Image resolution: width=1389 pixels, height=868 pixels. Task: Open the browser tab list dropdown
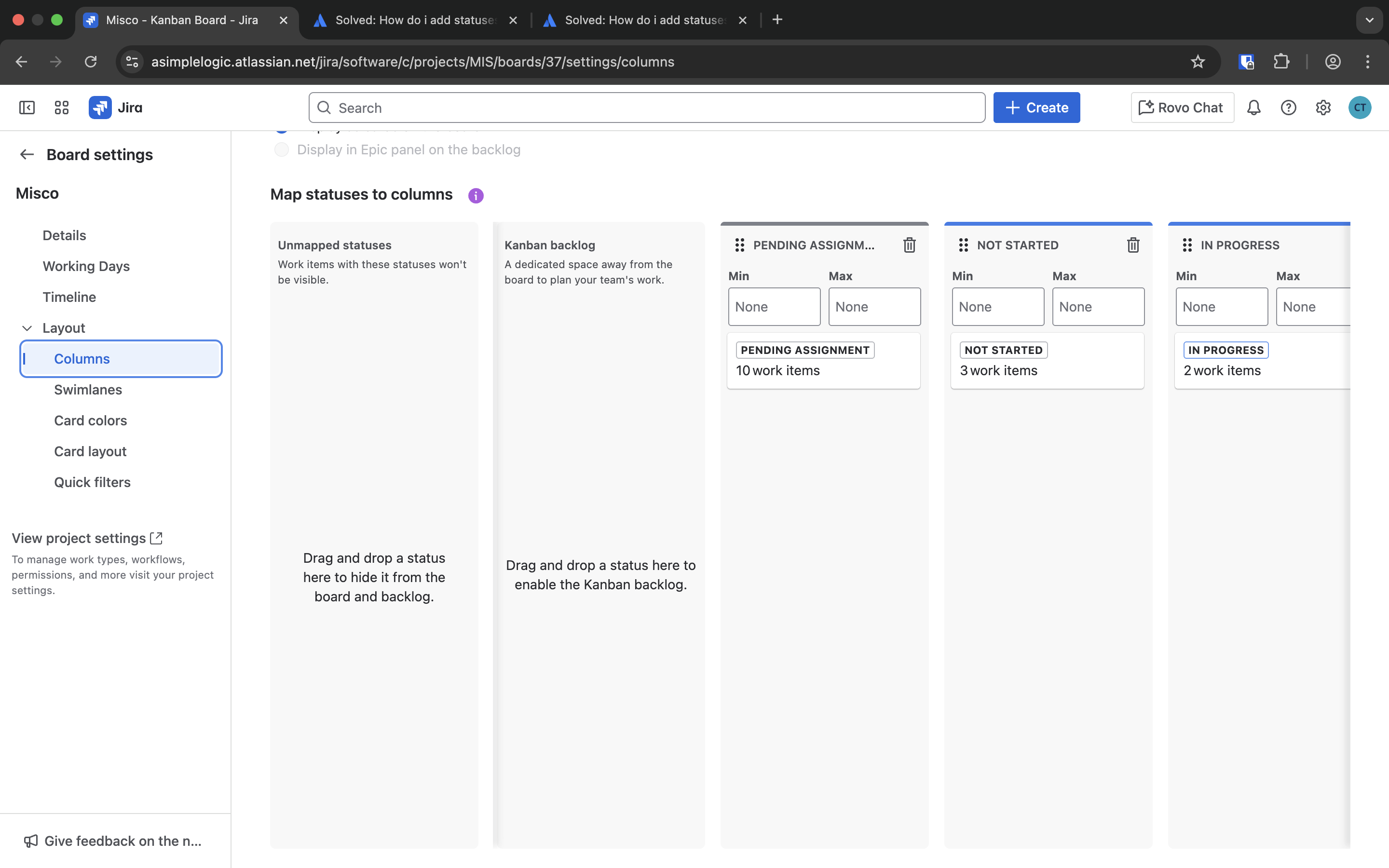pos(1370,20)
